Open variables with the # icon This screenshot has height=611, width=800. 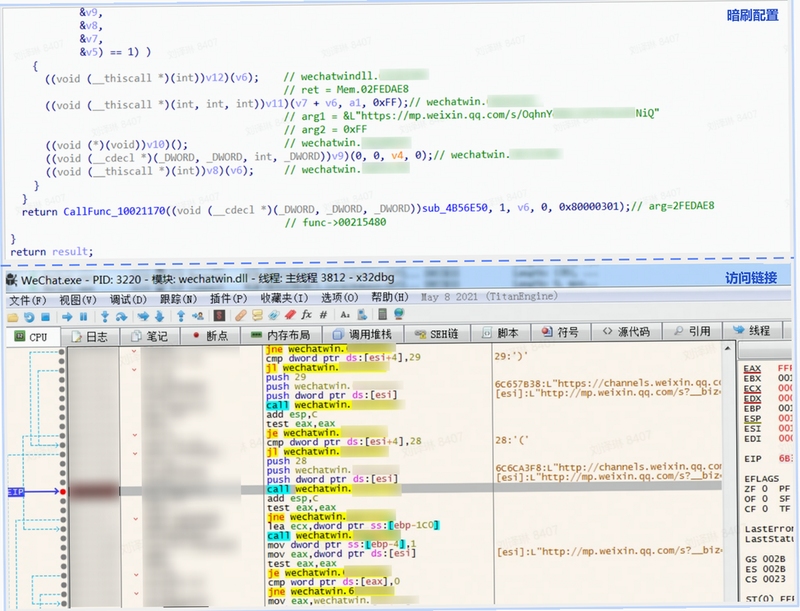click(323, 316)
